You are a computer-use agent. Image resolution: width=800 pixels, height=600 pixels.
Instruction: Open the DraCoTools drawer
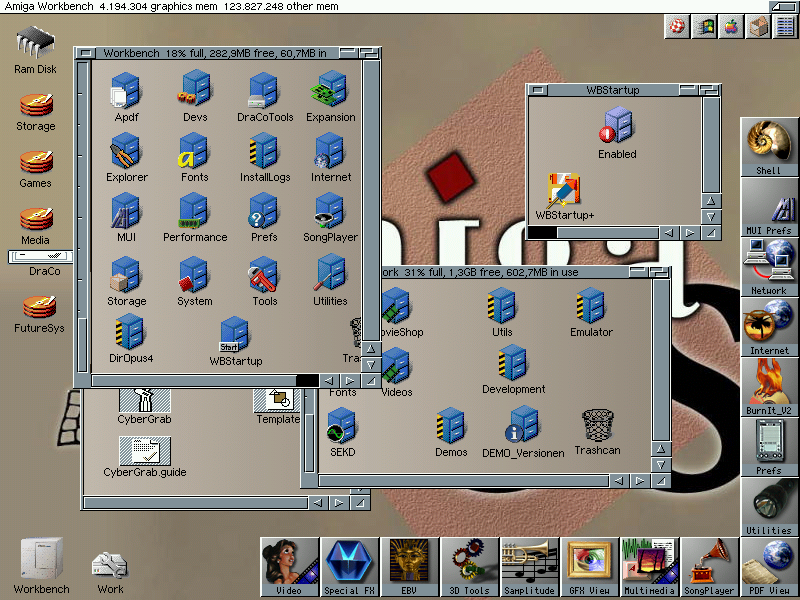(265, 91)
